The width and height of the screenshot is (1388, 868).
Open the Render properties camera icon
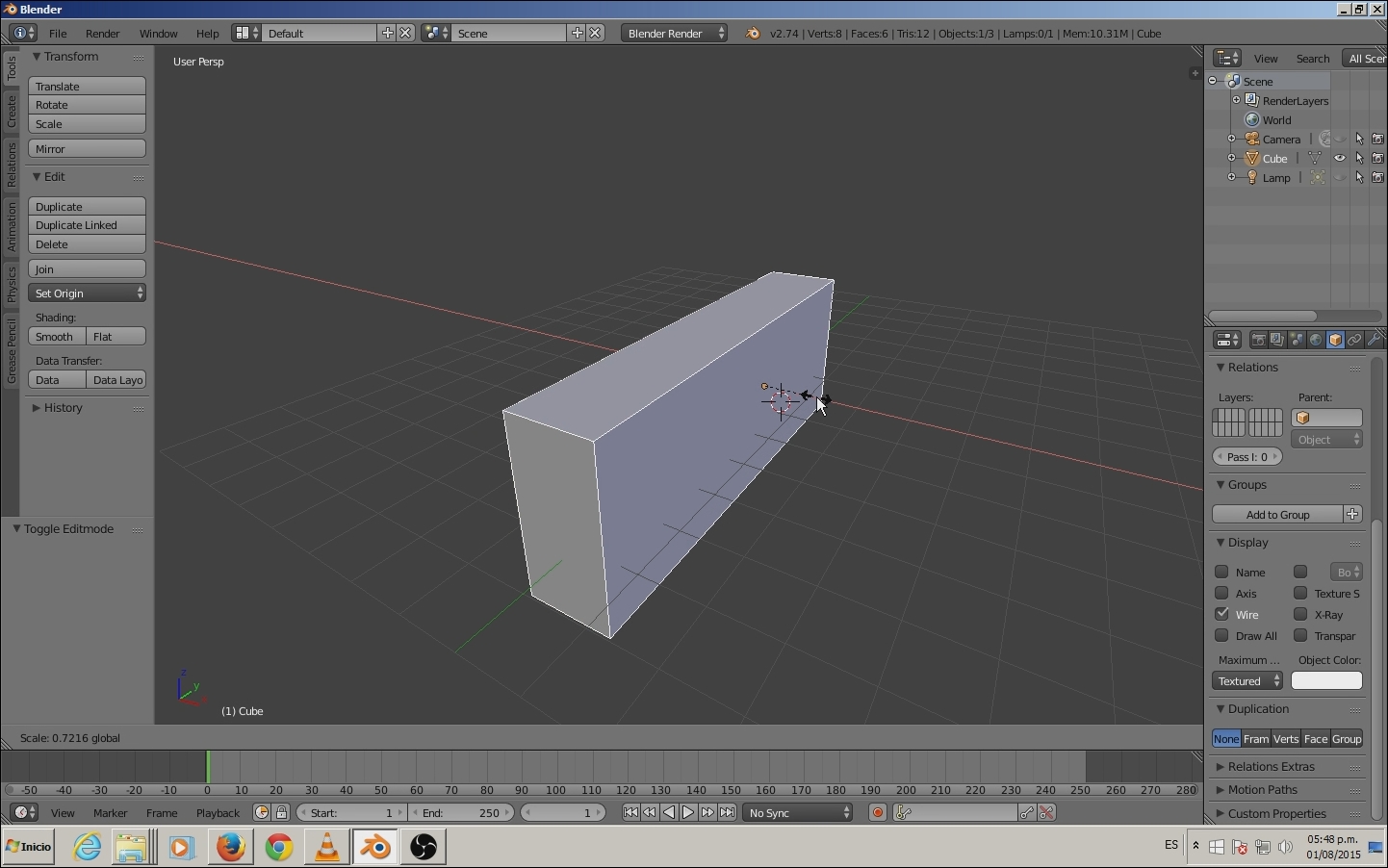coord(1259,341)
